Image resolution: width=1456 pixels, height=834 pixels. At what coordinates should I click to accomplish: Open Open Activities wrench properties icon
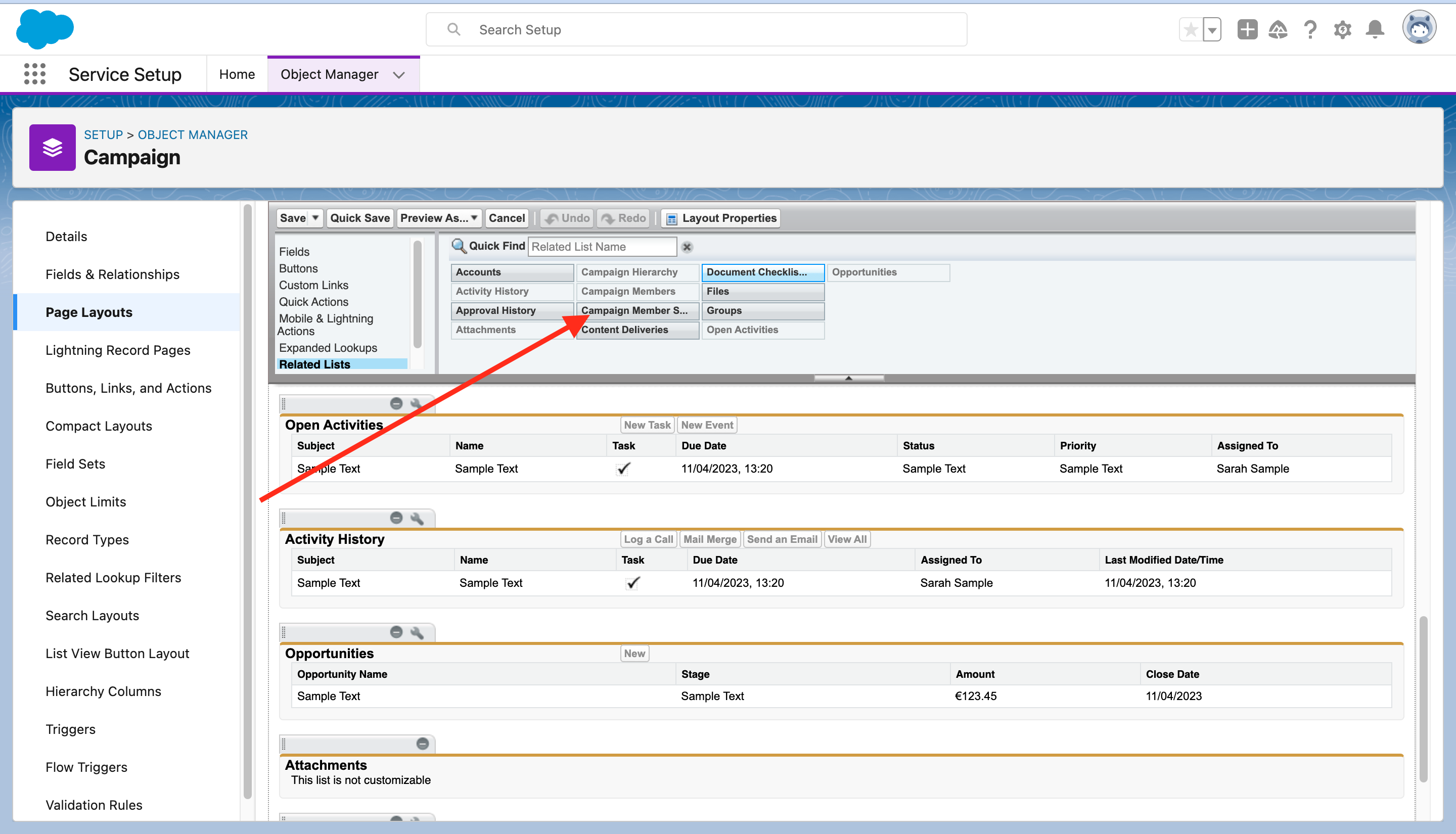point(417,404)
